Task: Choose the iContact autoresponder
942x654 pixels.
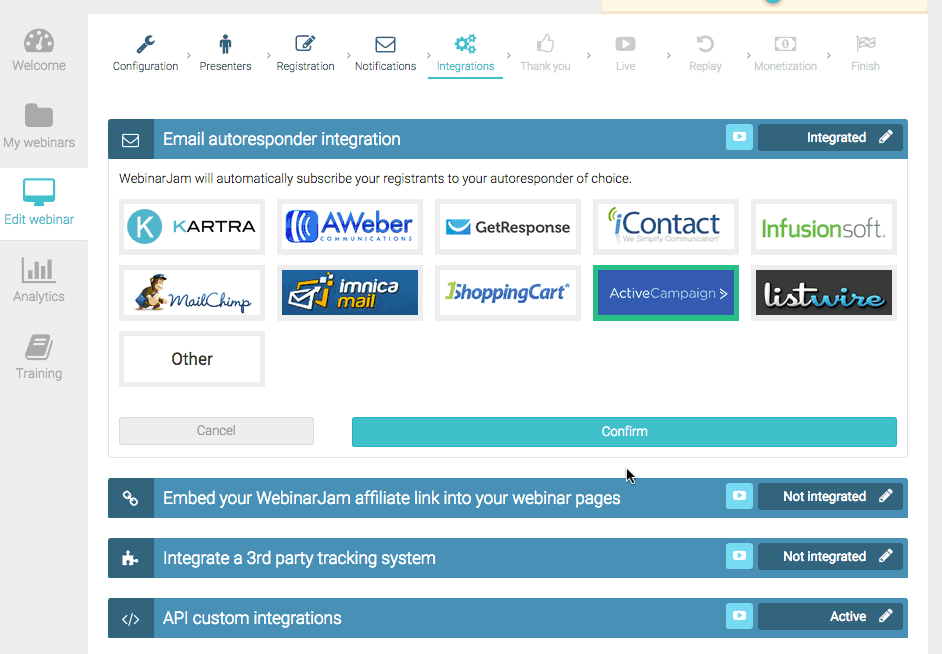Action: click(666, 227)
